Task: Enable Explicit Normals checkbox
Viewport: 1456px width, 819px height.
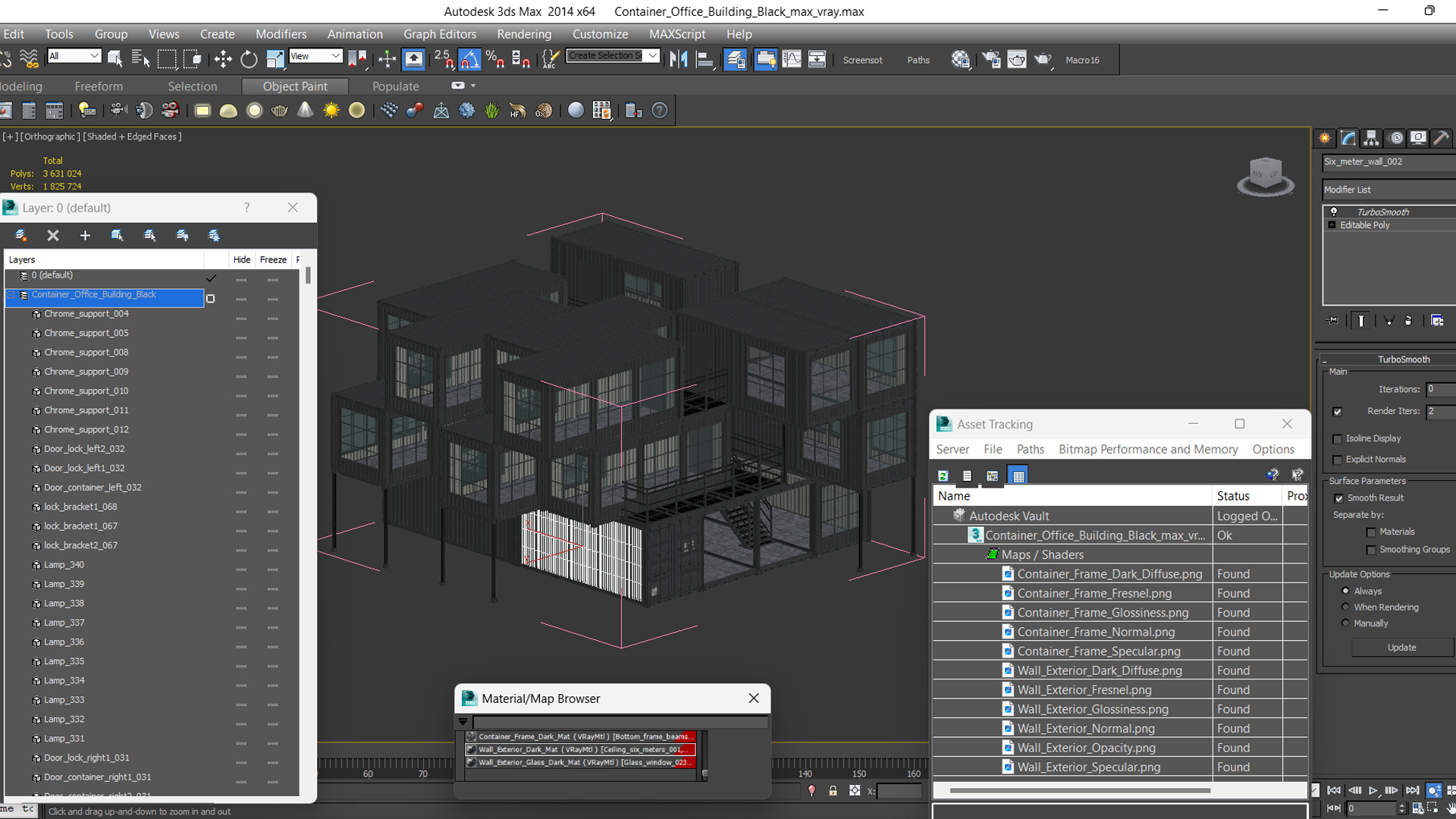Action: [1337, 460]
